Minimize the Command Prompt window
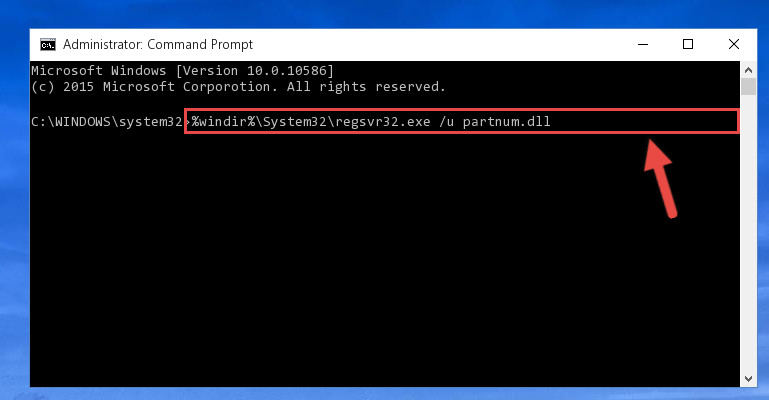The width and height of the screenshot is (769, 400). pyautogui.click(x=643, y=45)
